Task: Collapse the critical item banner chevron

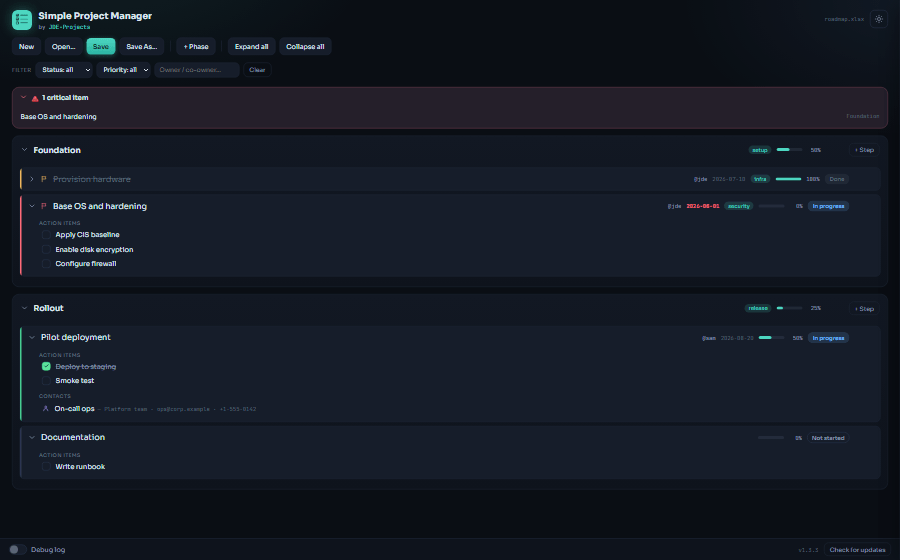Action: click(24, 98)
